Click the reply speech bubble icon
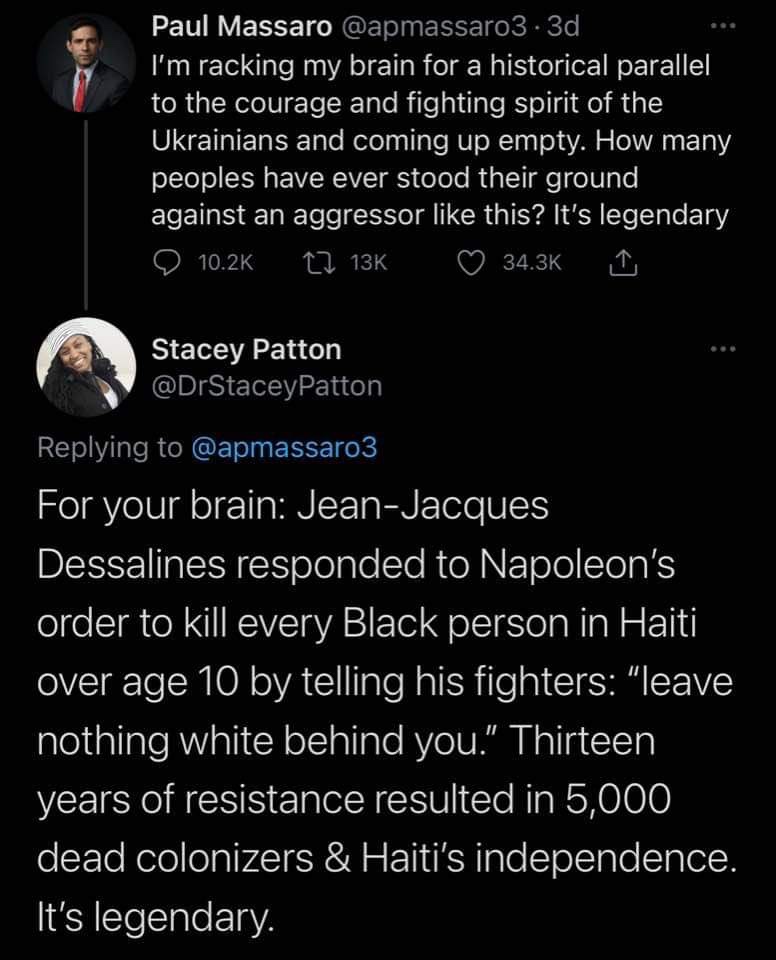The width and height of the screenshot is (776, 960). 166,262
